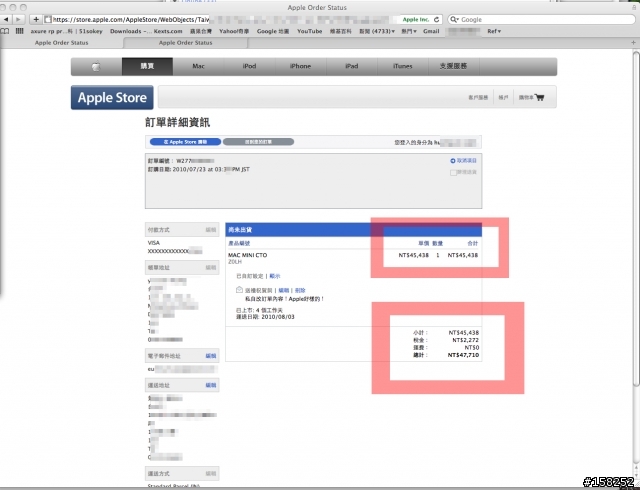Open the Gmail bookmark
Screen dimensions: 640x490
pyautogui.click(x=431, y=31)
